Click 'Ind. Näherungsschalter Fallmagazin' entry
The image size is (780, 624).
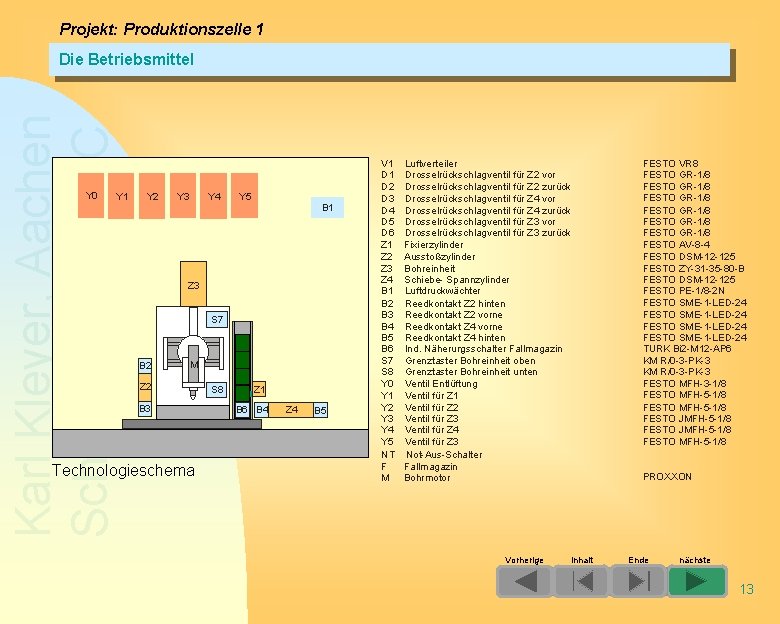pyautogui.click(x=484, y=349)
